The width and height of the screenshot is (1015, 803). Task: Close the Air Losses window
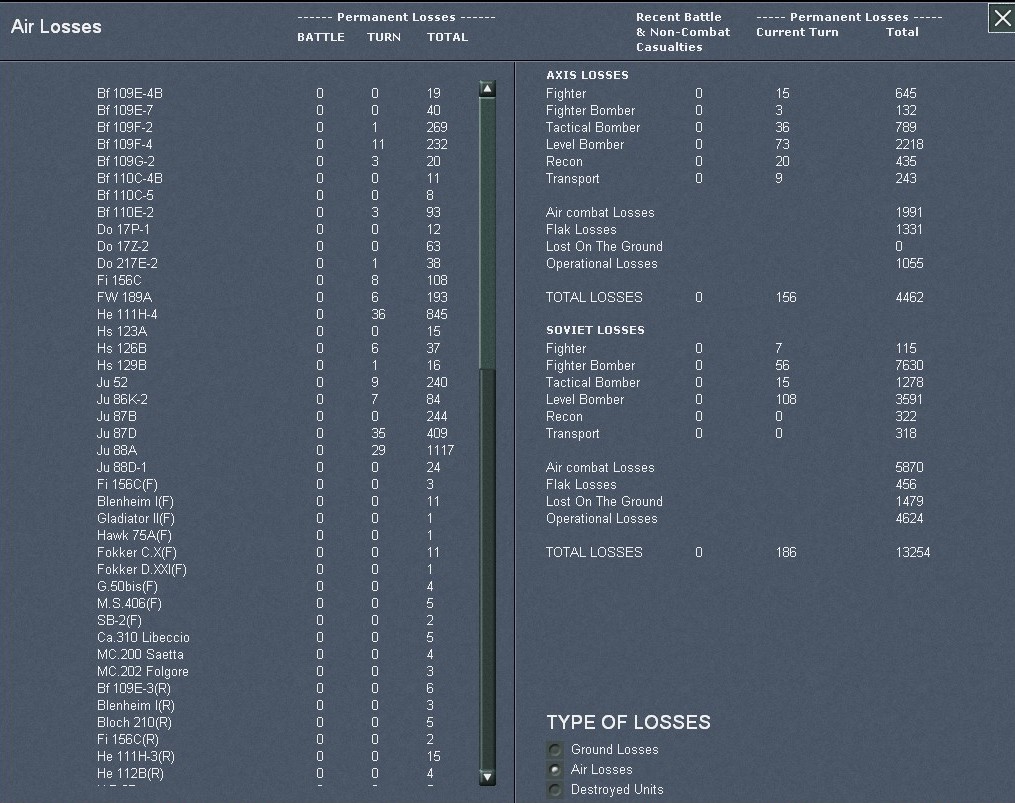point(1001,18)
